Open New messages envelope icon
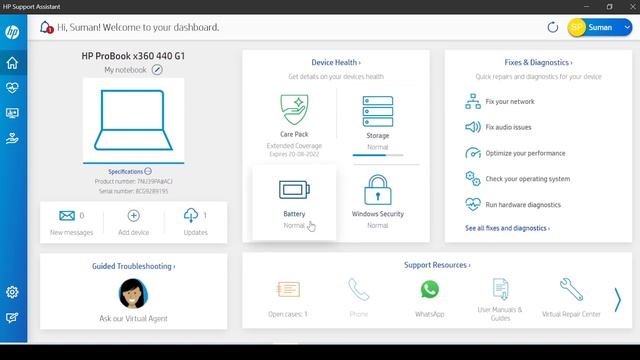This screenshot has width=640, height=360. (67, 216)
